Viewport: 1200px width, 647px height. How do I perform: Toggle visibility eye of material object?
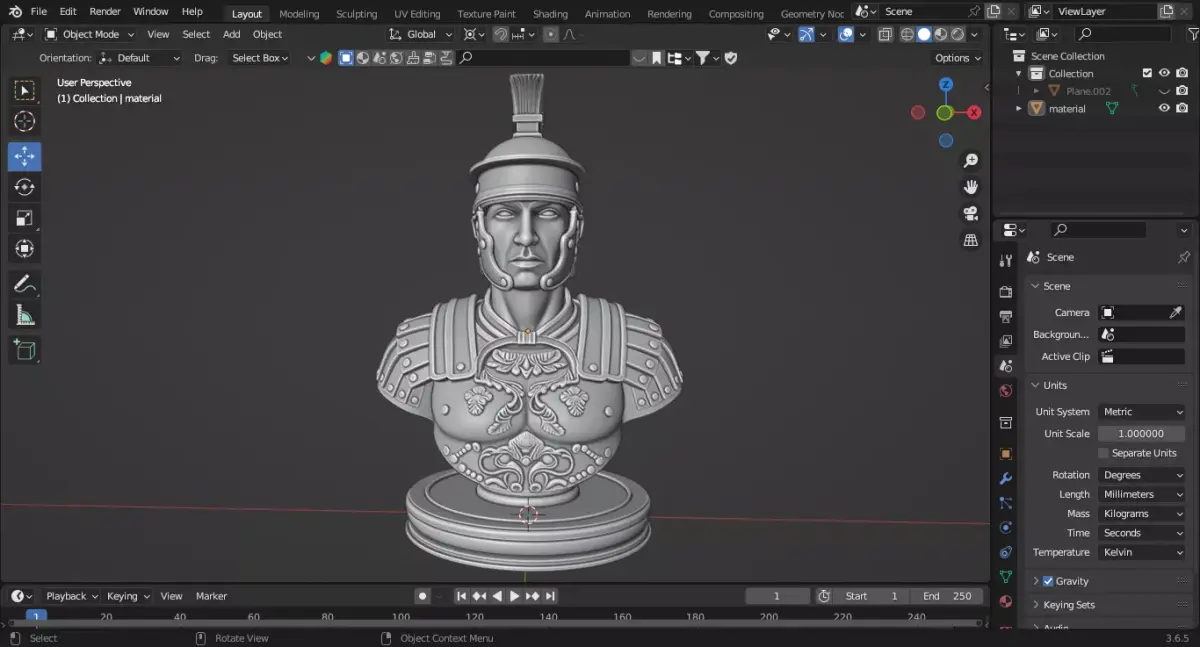(x=1164, y=108)
